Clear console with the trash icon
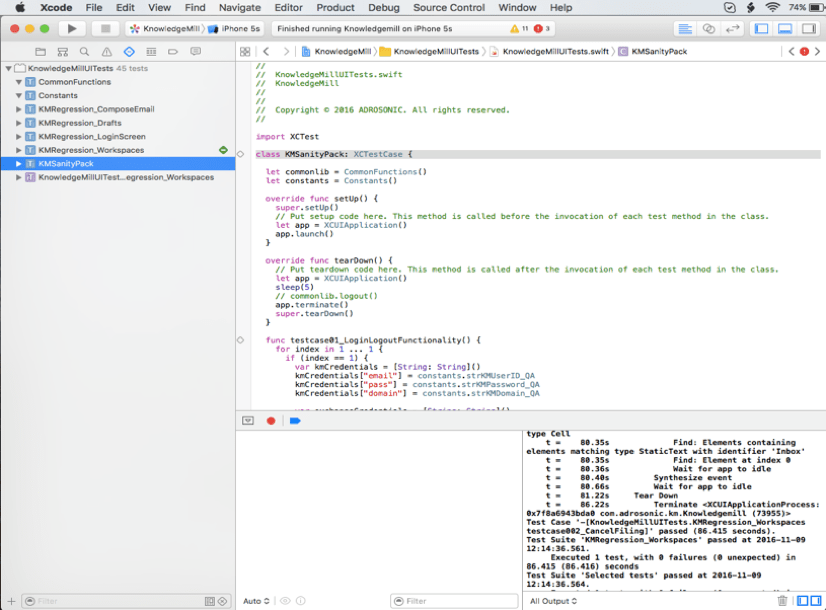The image size is (826, 610). click(x=782, y=601)
